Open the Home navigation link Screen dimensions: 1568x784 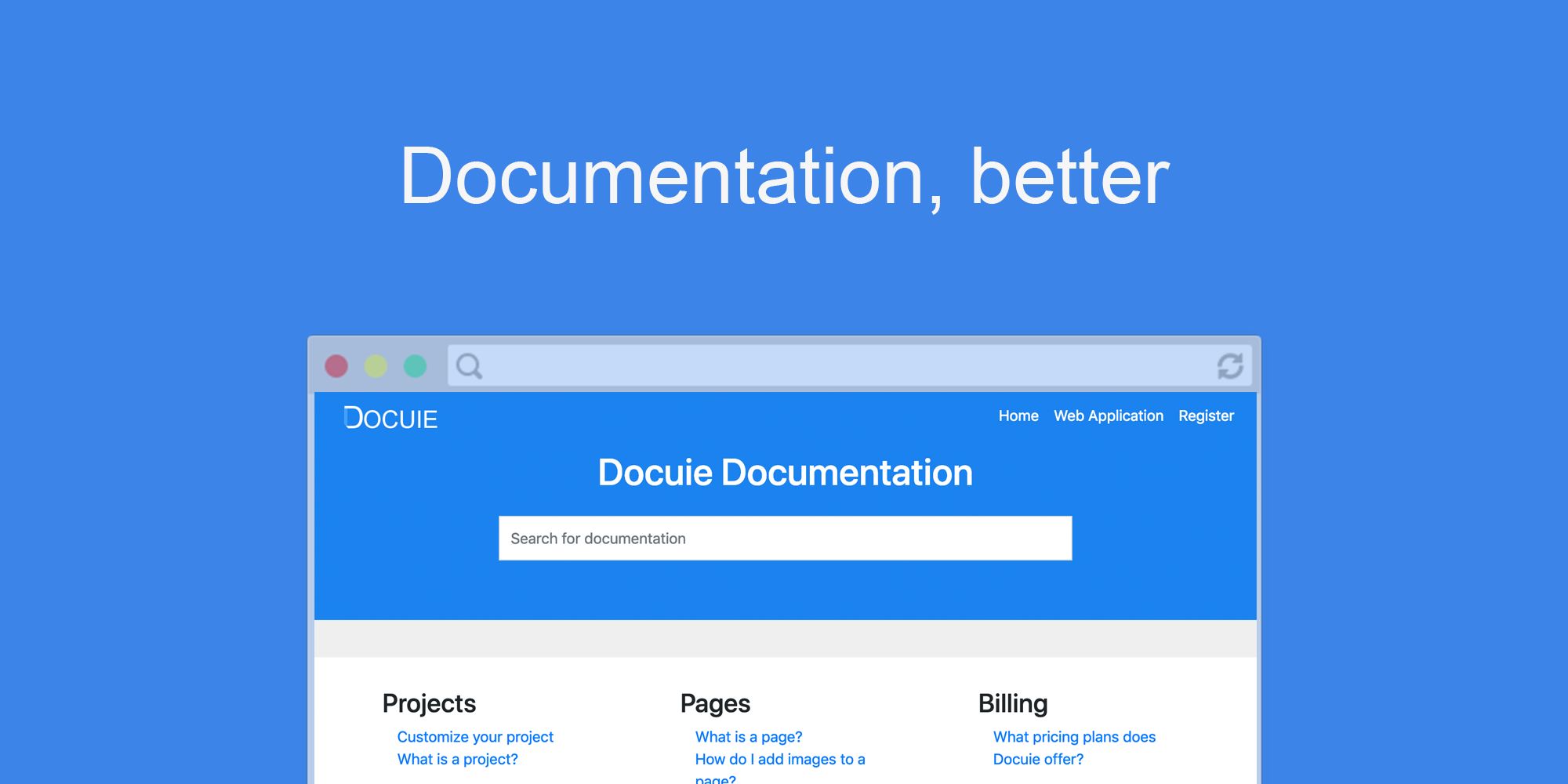coord(1018,416)
